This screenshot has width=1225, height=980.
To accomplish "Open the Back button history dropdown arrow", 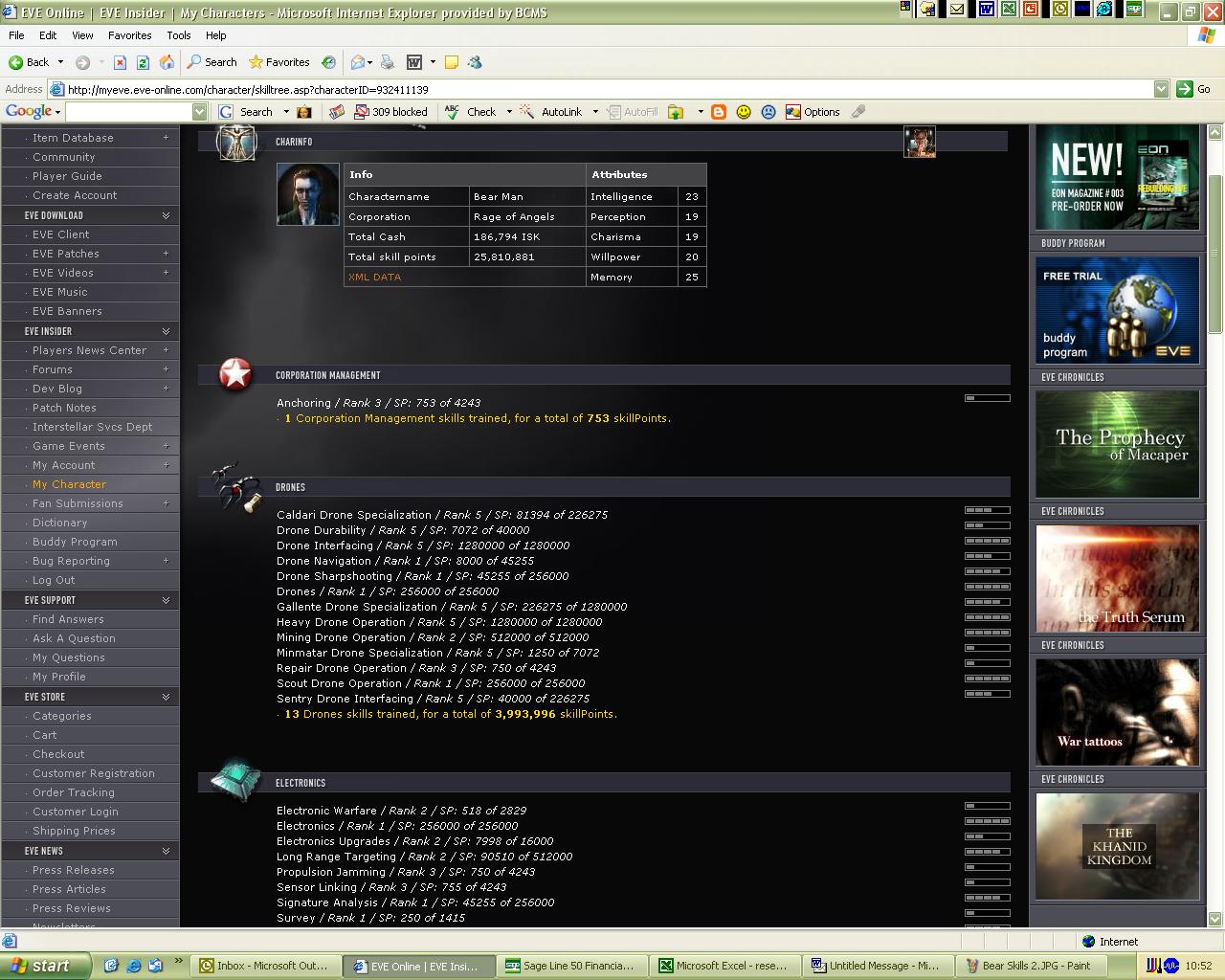I will point(60,62).
